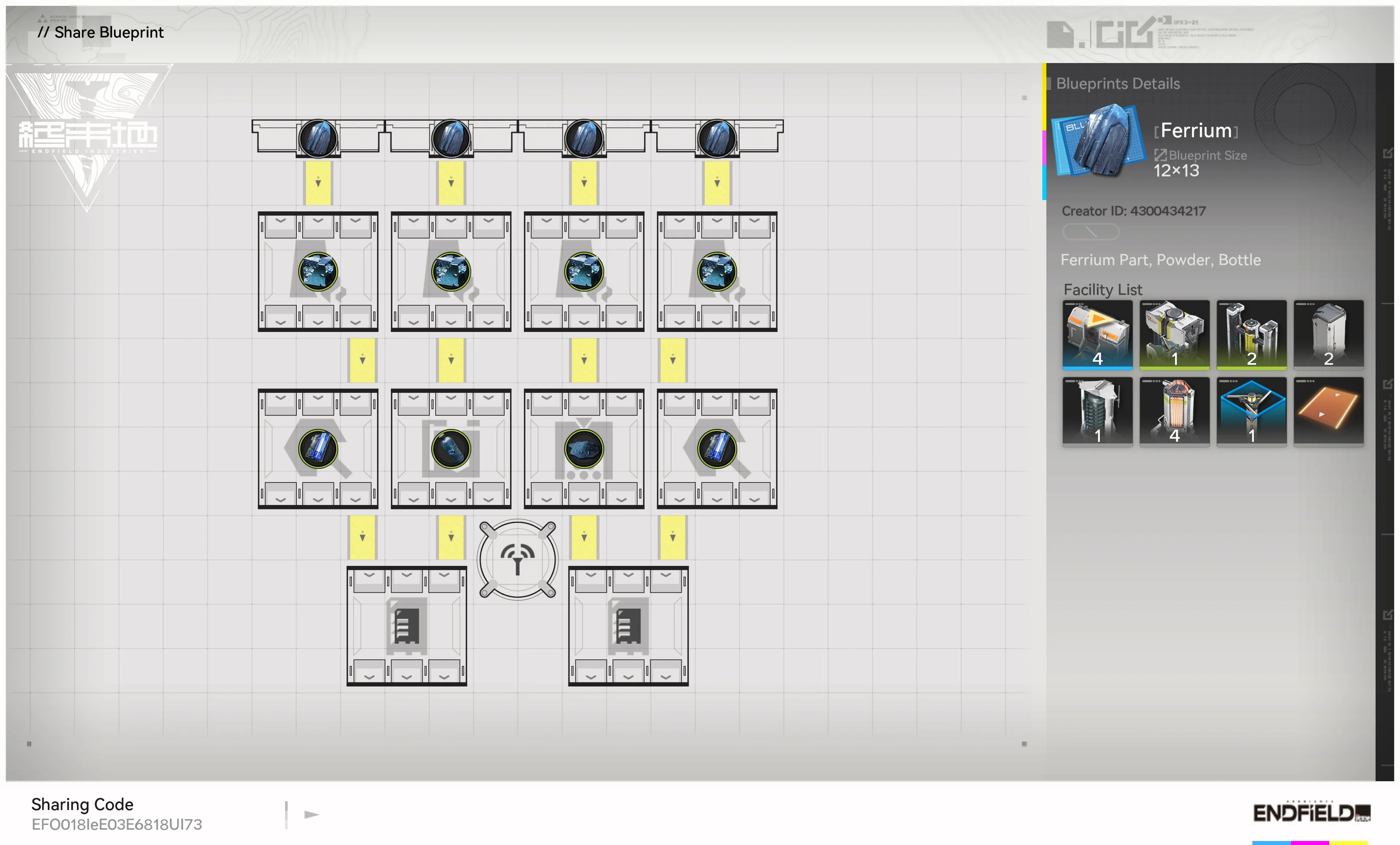Select the machine producing the Ferrium bottle
The image size is (1400, 845).
point(451,449)
